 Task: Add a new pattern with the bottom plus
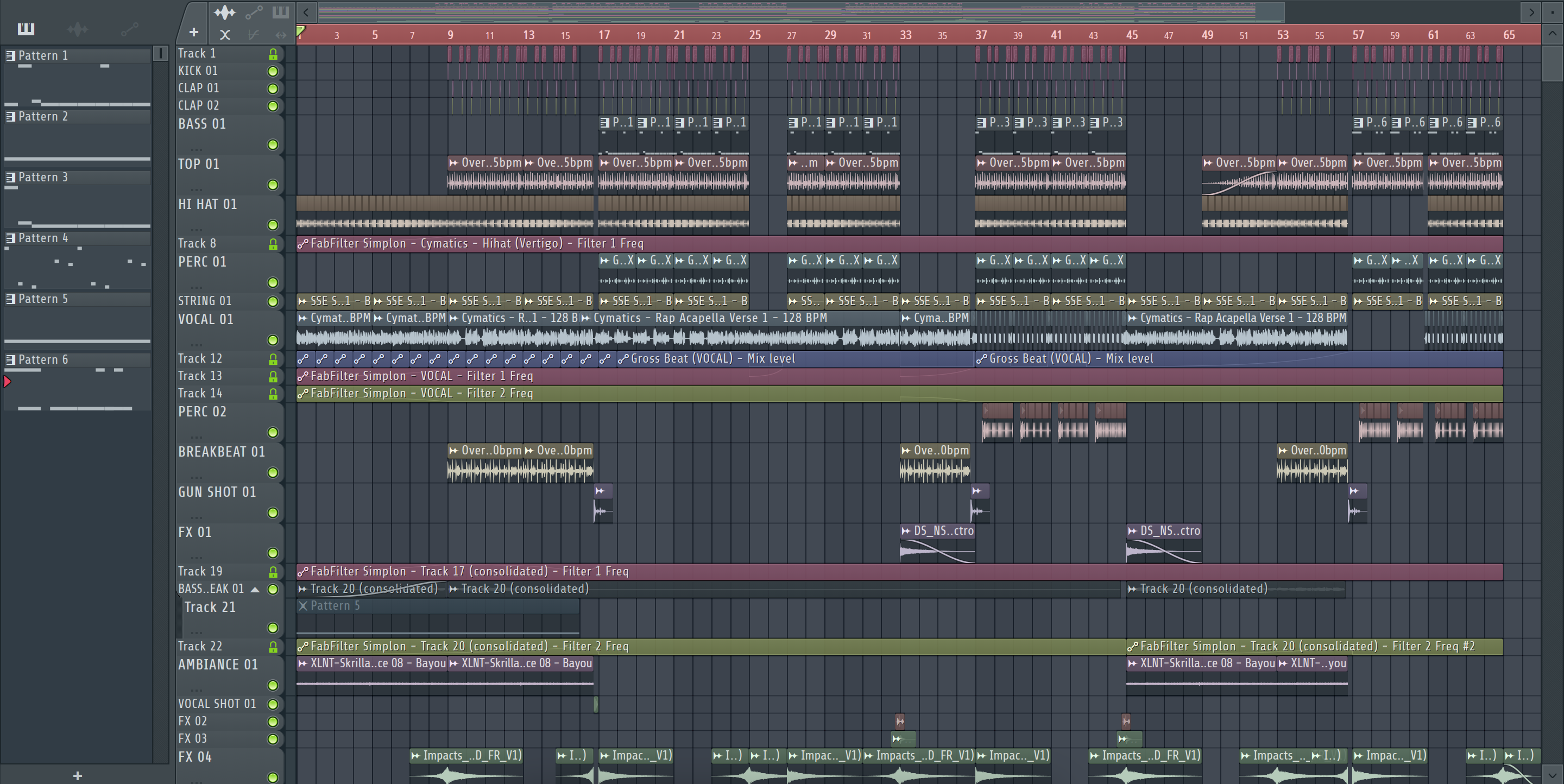[x=77, y=775]
